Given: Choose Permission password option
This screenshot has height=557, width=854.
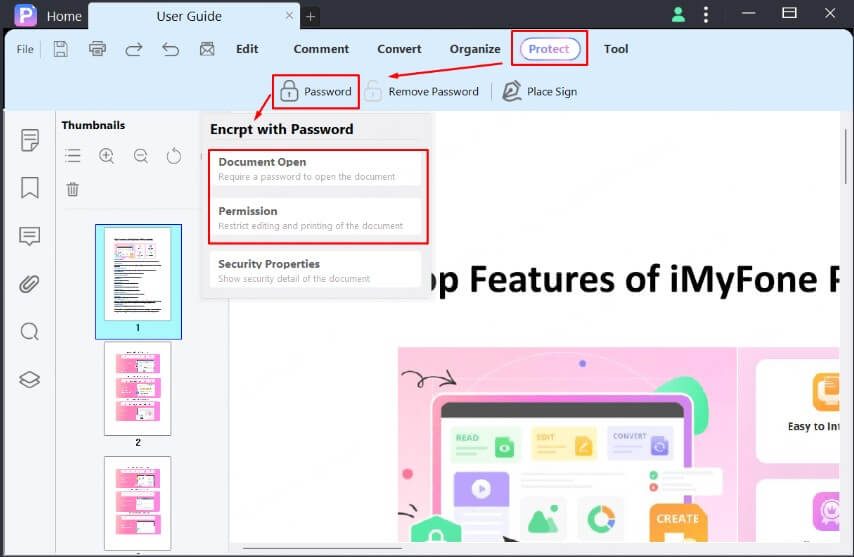Looking at the screenshot, I should (316, 218).
